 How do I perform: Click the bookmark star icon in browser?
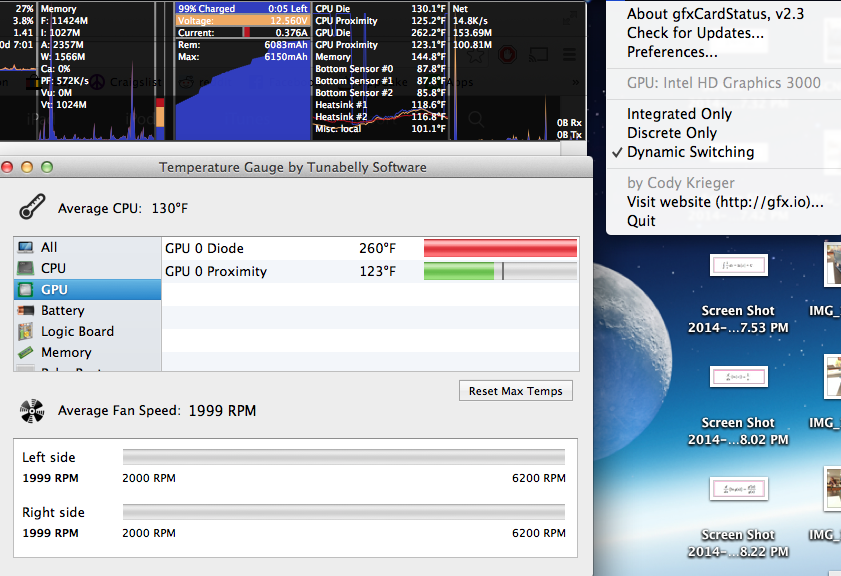point(476,55)
